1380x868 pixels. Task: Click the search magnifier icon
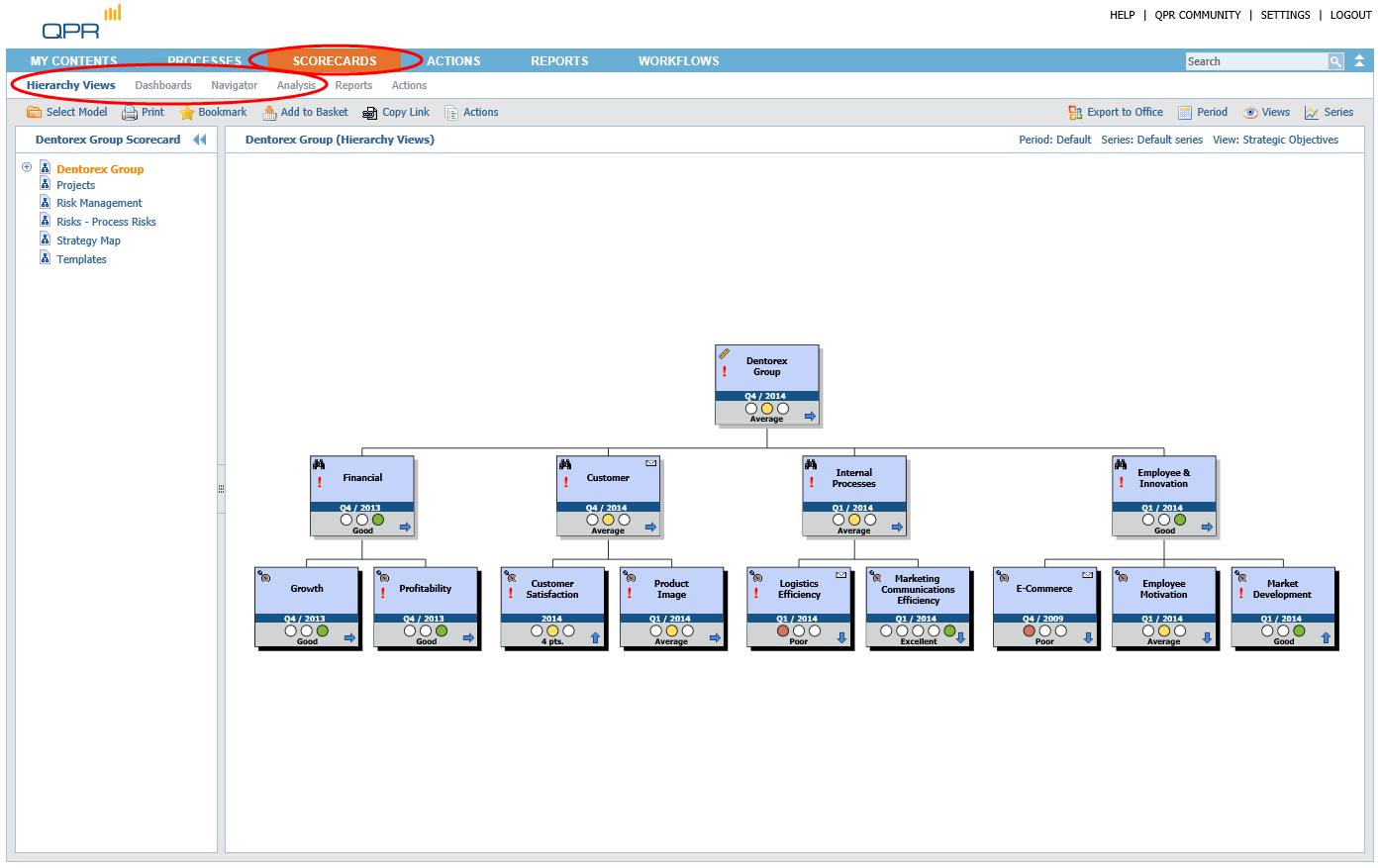coord(1335,61)
